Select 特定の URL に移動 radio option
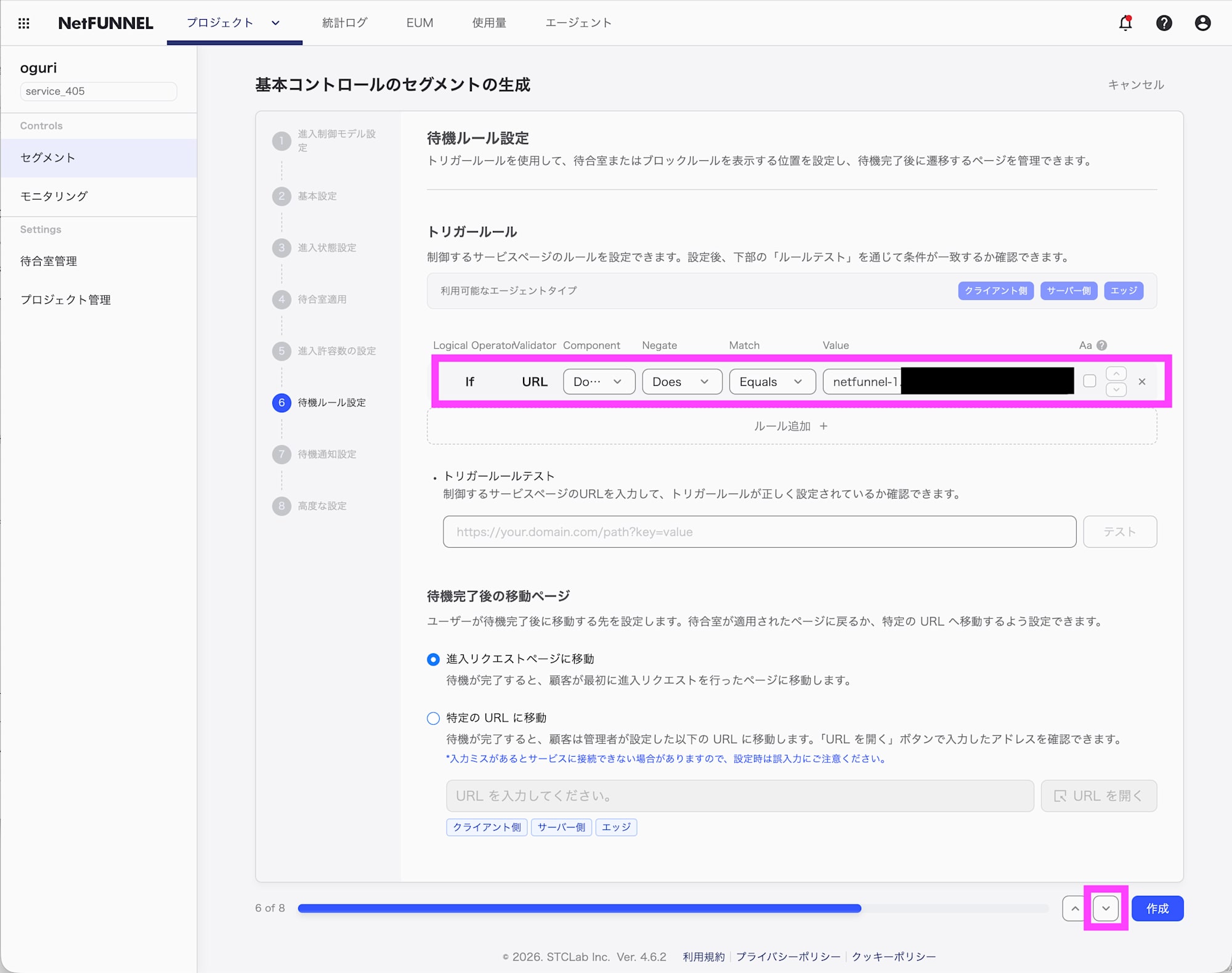 click(x=433, y=718)
